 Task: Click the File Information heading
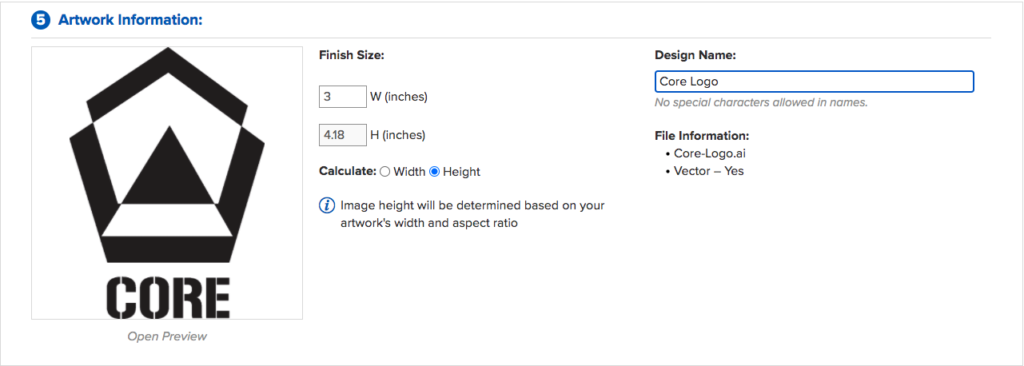pyautogui.click(x=701, y=136)
